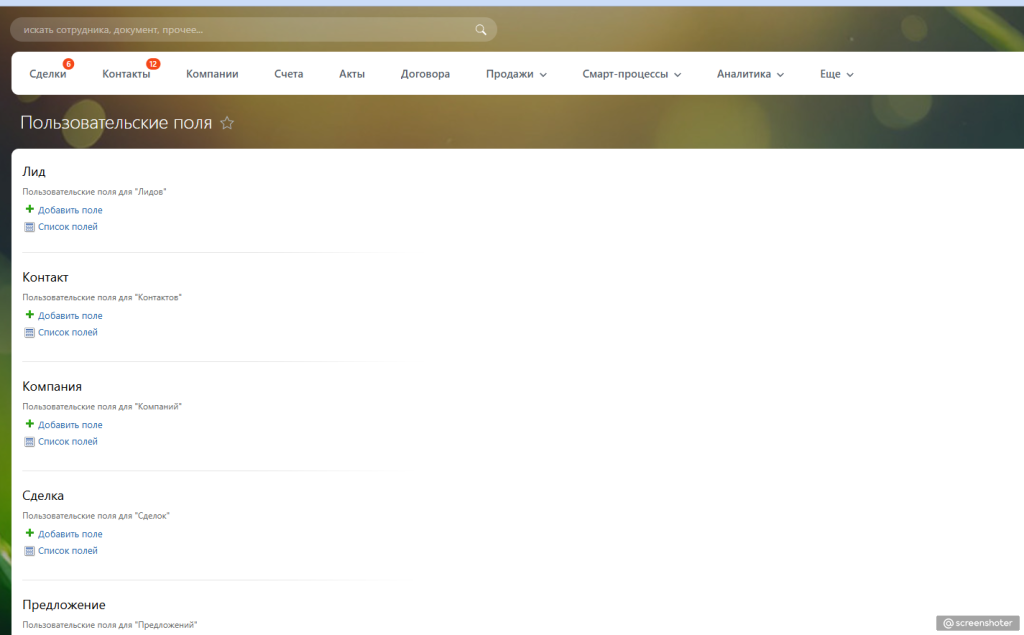Image resolution: width=1024 pixels, height=635 pixels.
Task: Click green plus icon under Лид section
Action: (29, 209)
